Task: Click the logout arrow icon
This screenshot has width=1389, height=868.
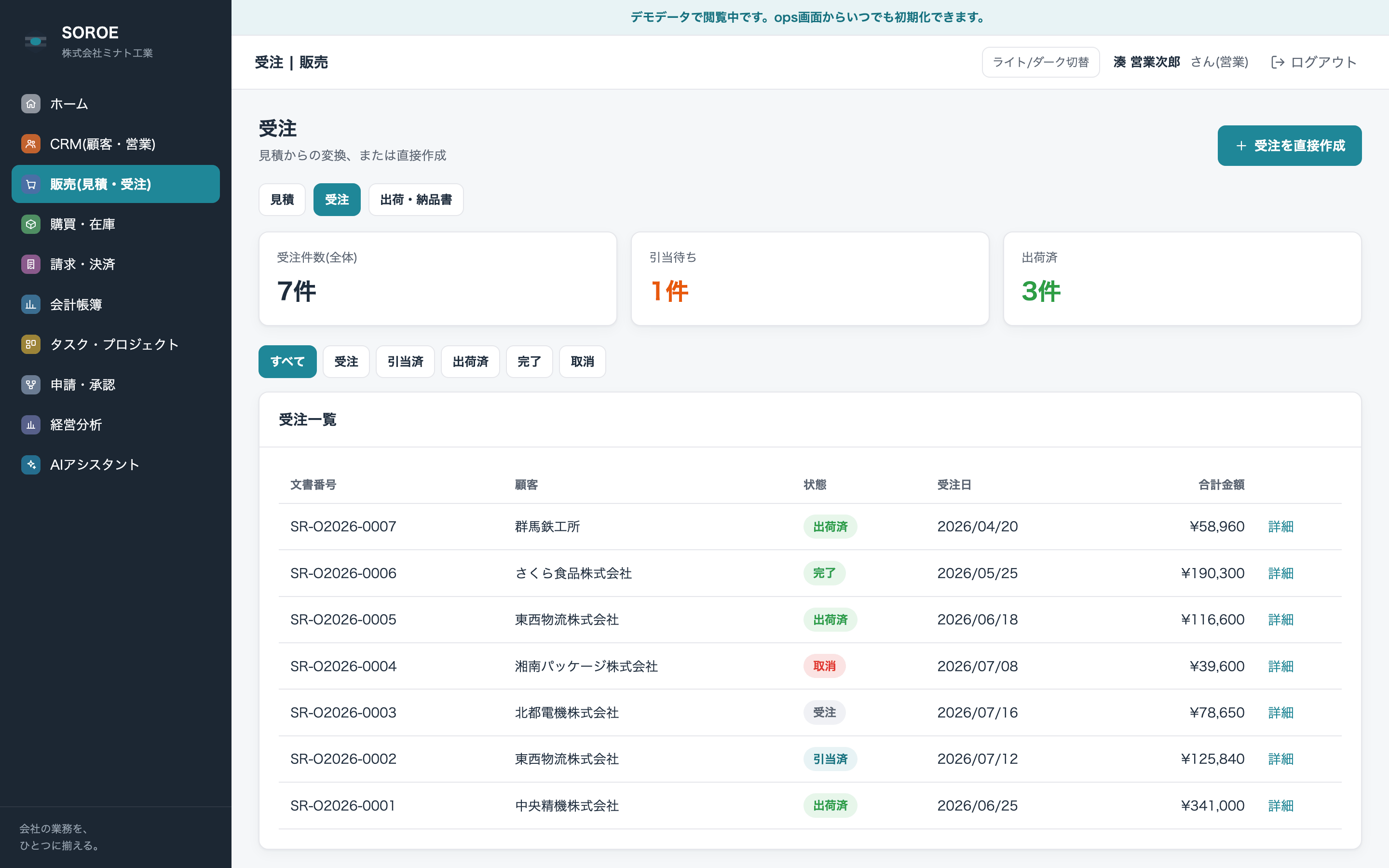Action: tap(1278, 62)
